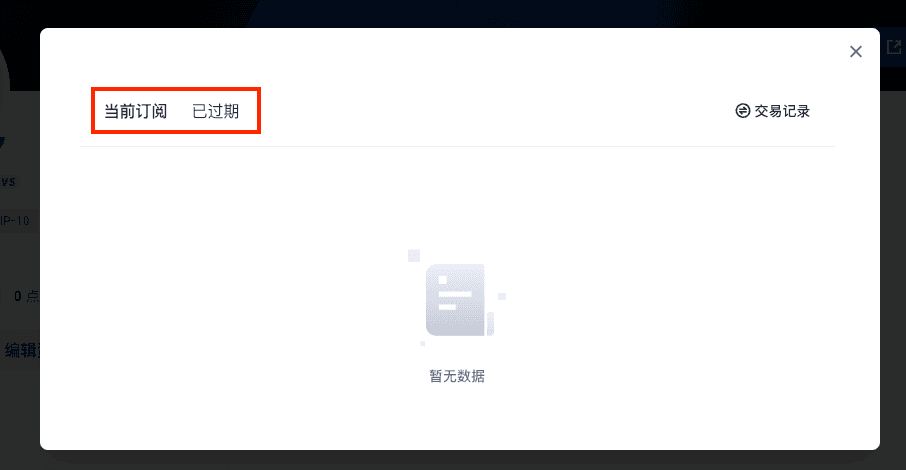Image resolution: width=906 pixels, height=470 pixels.
Task: Click the VS badge on left edge
Action: tap(9, 182)
